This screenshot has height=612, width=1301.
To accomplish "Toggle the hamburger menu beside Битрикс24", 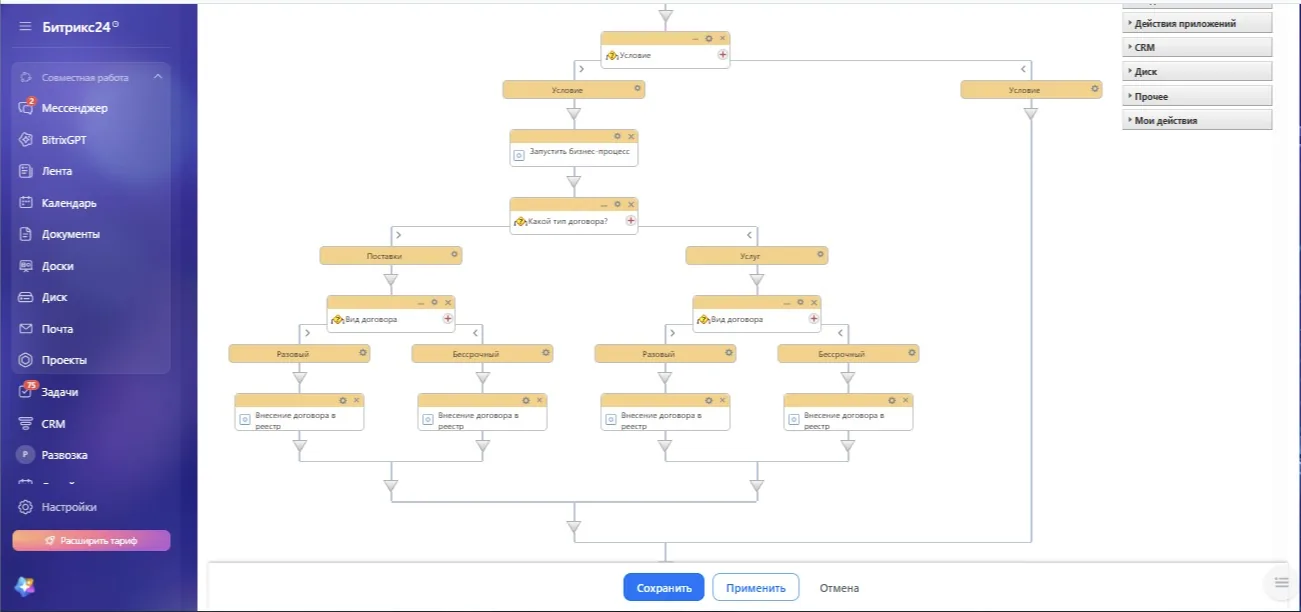I will [x=25, y=27].
